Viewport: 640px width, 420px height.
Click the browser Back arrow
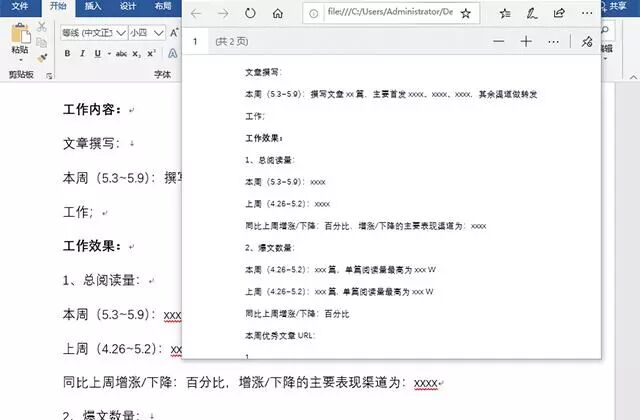tap(196, 13)
